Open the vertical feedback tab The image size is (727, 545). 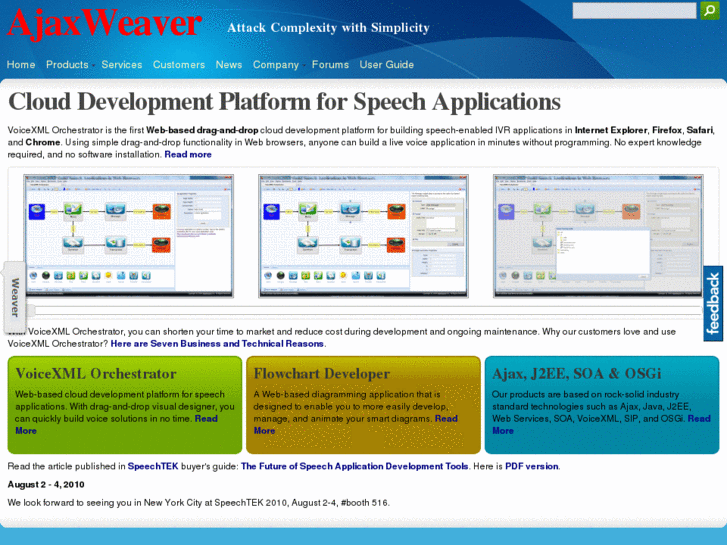point(713,303)
